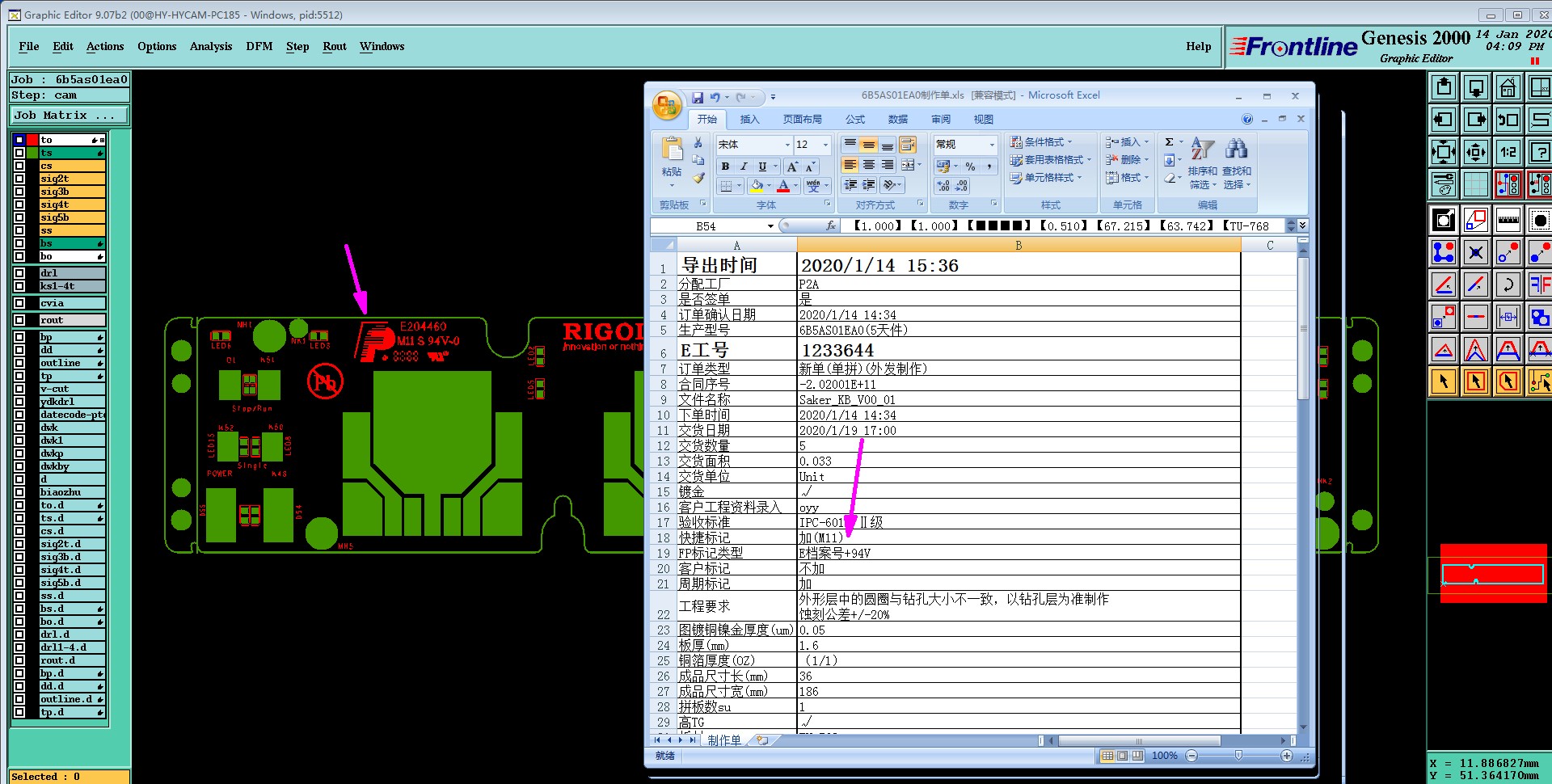Click the green color swatch of layer ts
Image resolution: width=1552 pixels, height=784 pixels.
[x=33, y=153]
